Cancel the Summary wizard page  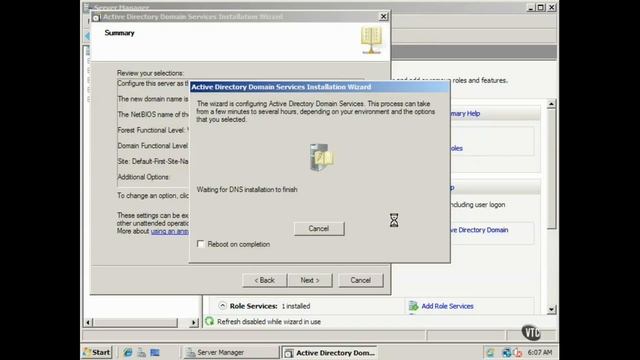(360, 280)
